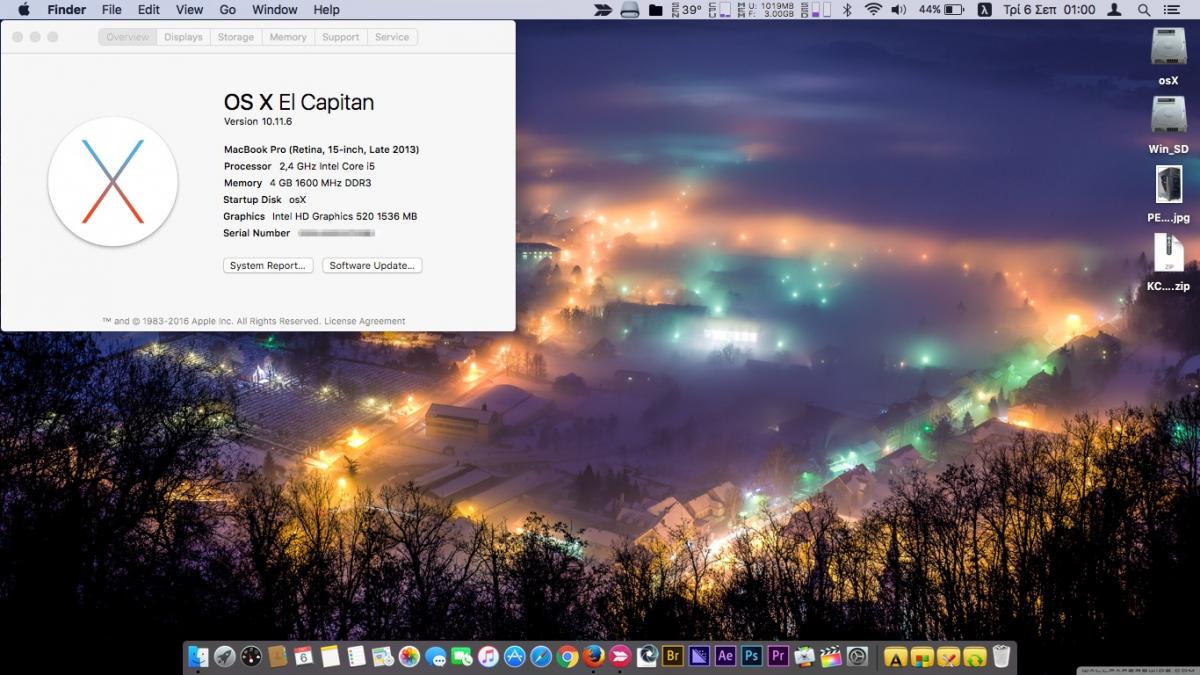Open yellow Utilities tools folder in Dock
This screenshot has width=1200, height=675.
click(948, 657)
